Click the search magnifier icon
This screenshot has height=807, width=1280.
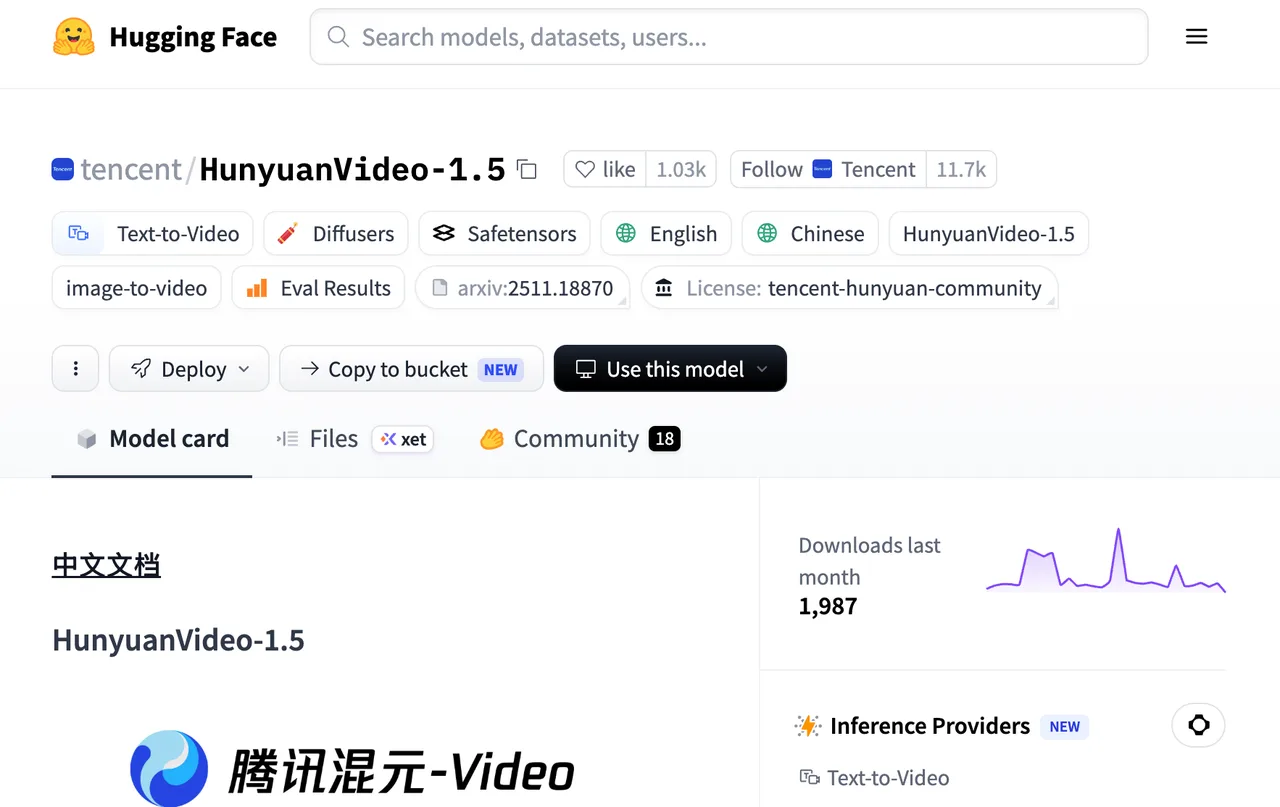pyautogui.click(x=338, y=37)
